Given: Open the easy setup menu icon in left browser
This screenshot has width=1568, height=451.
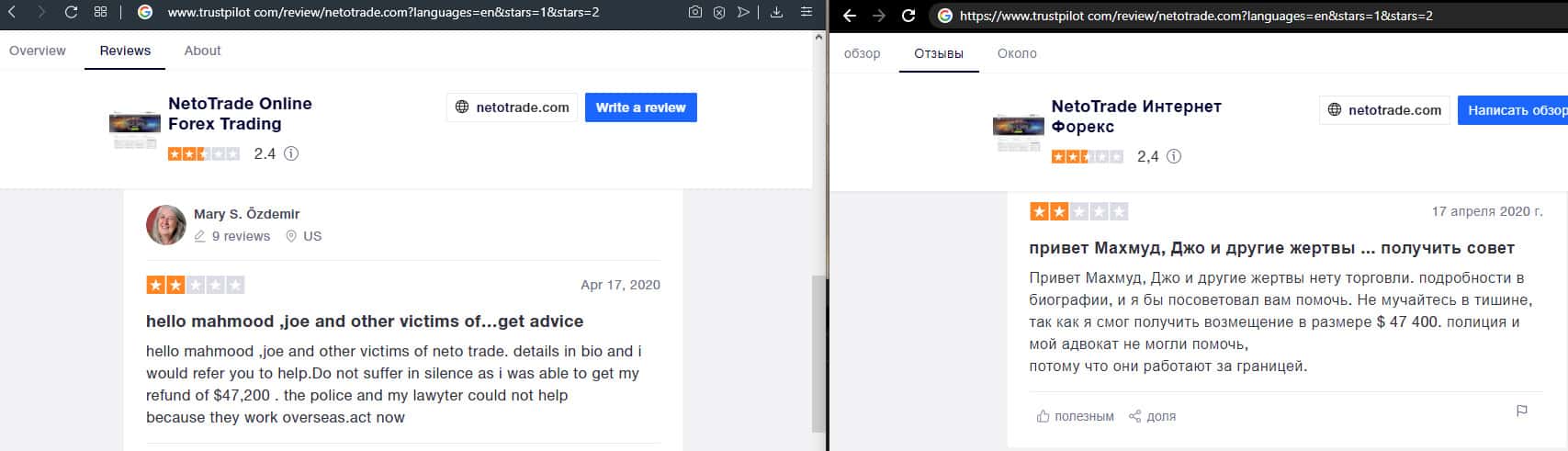Looking at the screenshot, I should tap(806, 12).
